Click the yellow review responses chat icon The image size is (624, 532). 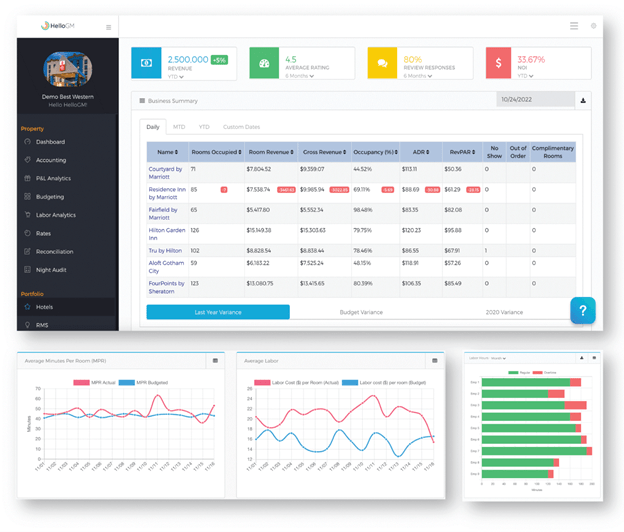coord(382,63)
